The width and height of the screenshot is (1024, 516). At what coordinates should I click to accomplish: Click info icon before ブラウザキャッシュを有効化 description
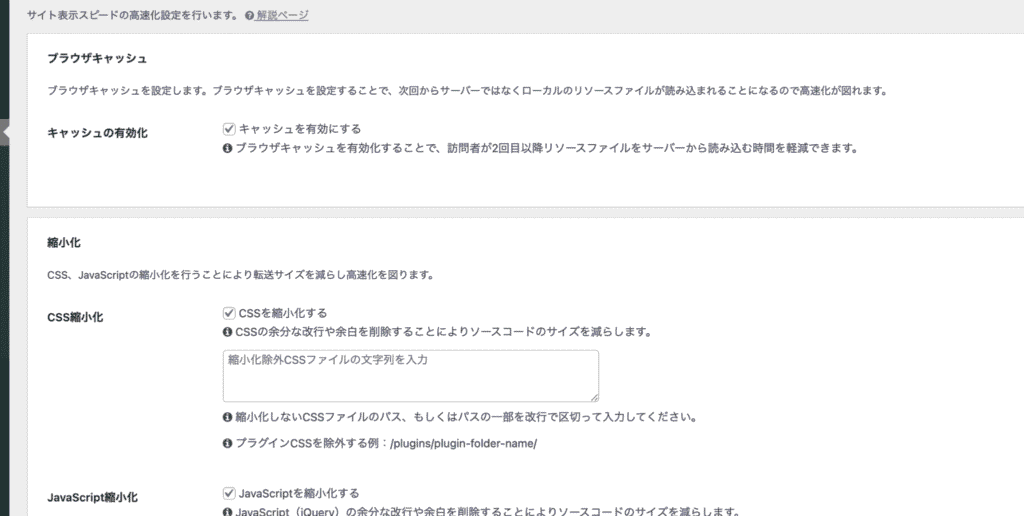tap(227, 148)
